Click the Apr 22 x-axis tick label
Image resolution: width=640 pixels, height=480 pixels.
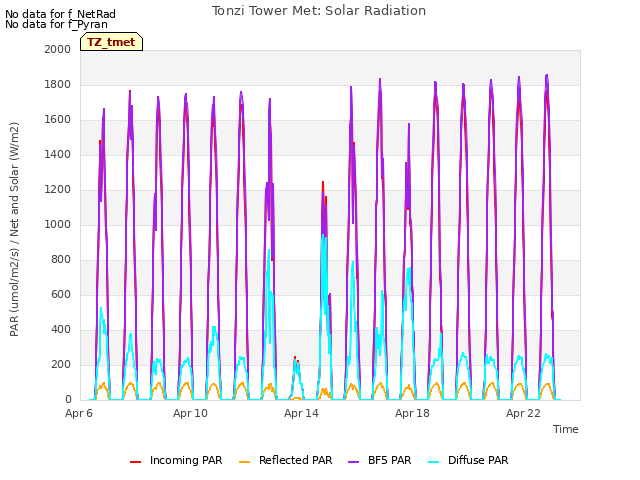523,413
